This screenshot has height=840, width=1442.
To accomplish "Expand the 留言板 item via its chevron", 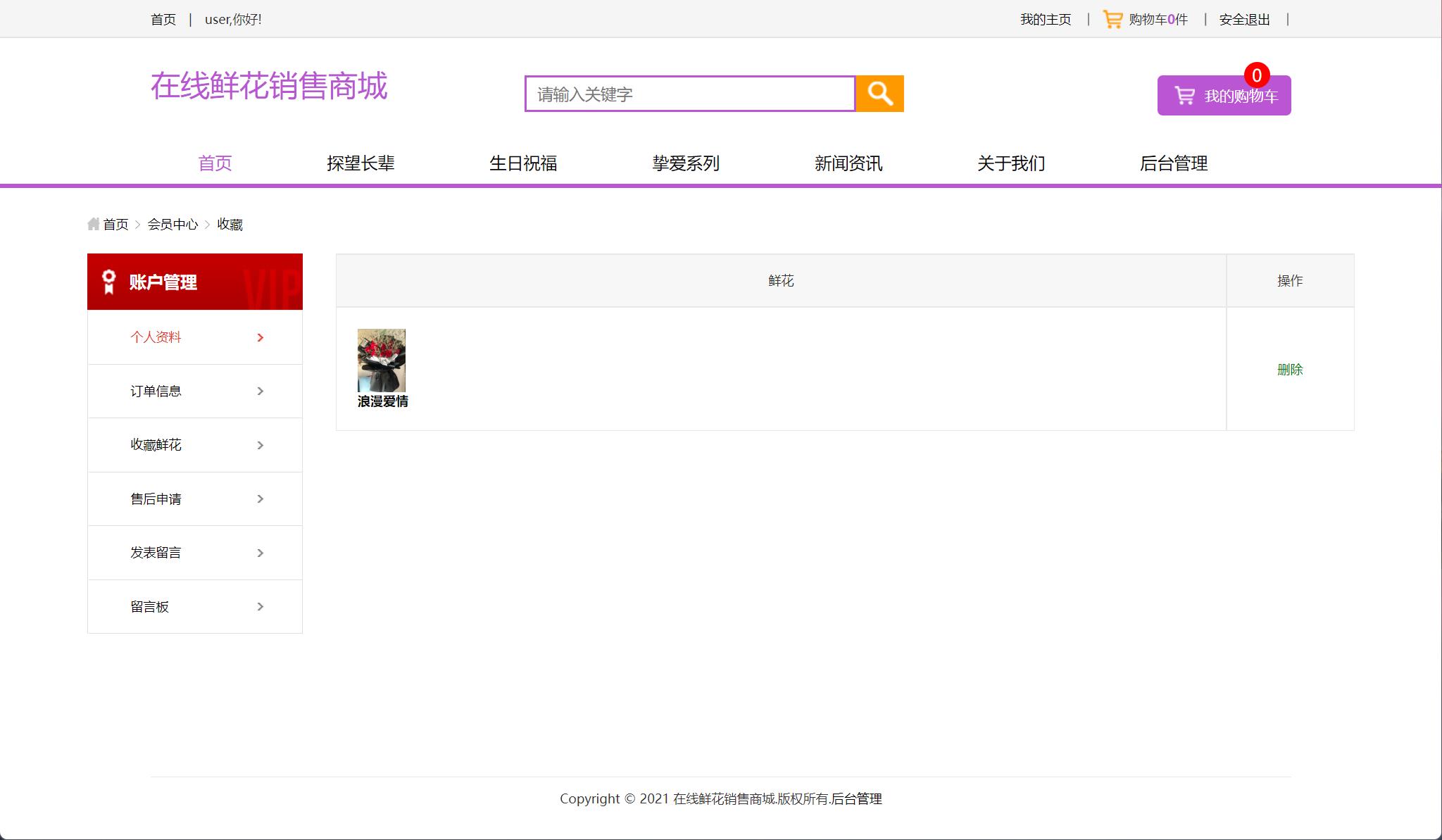I will (x=260, y=606).
